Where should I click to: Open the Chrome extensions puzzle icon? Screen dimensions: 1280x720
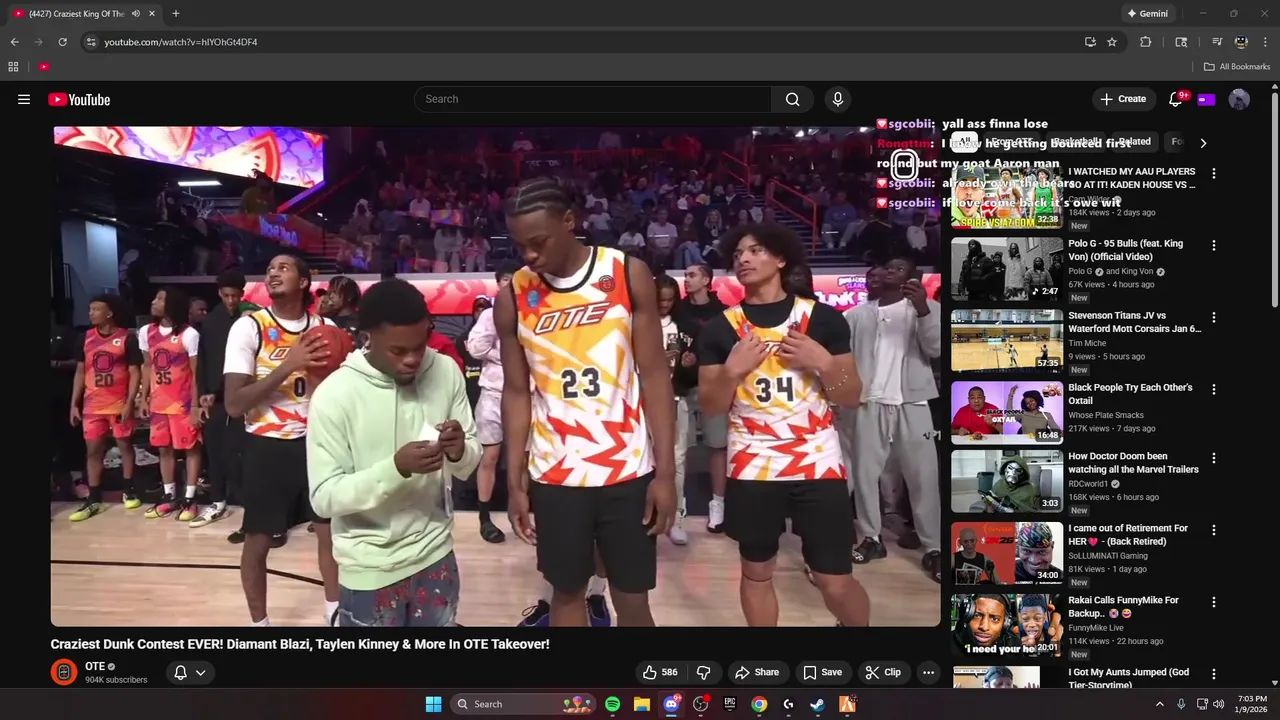[x=1146, y=42]
